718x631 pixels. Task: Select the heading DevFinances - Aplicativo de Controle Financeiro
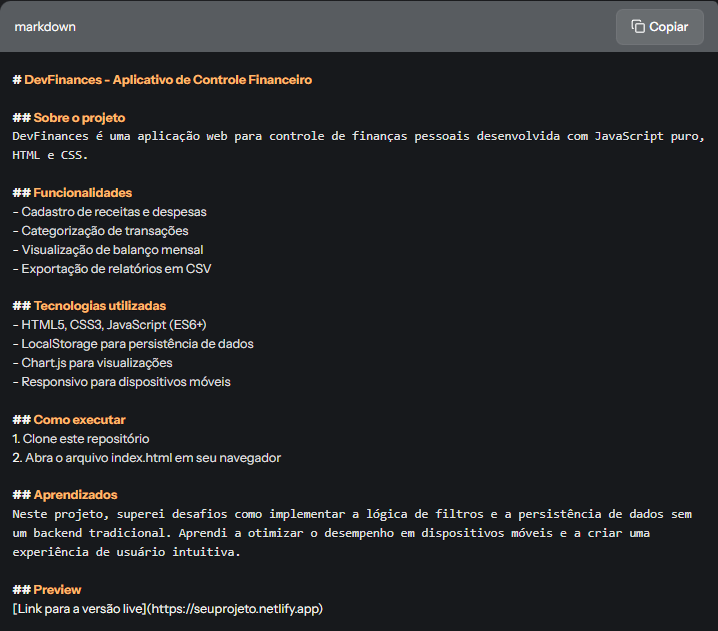(168, 80)
